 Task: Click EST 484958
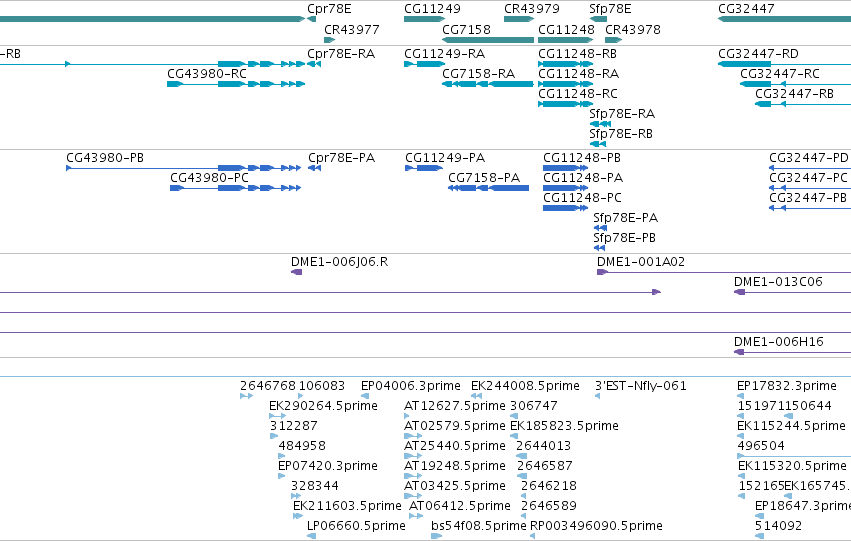pos(281,456)
